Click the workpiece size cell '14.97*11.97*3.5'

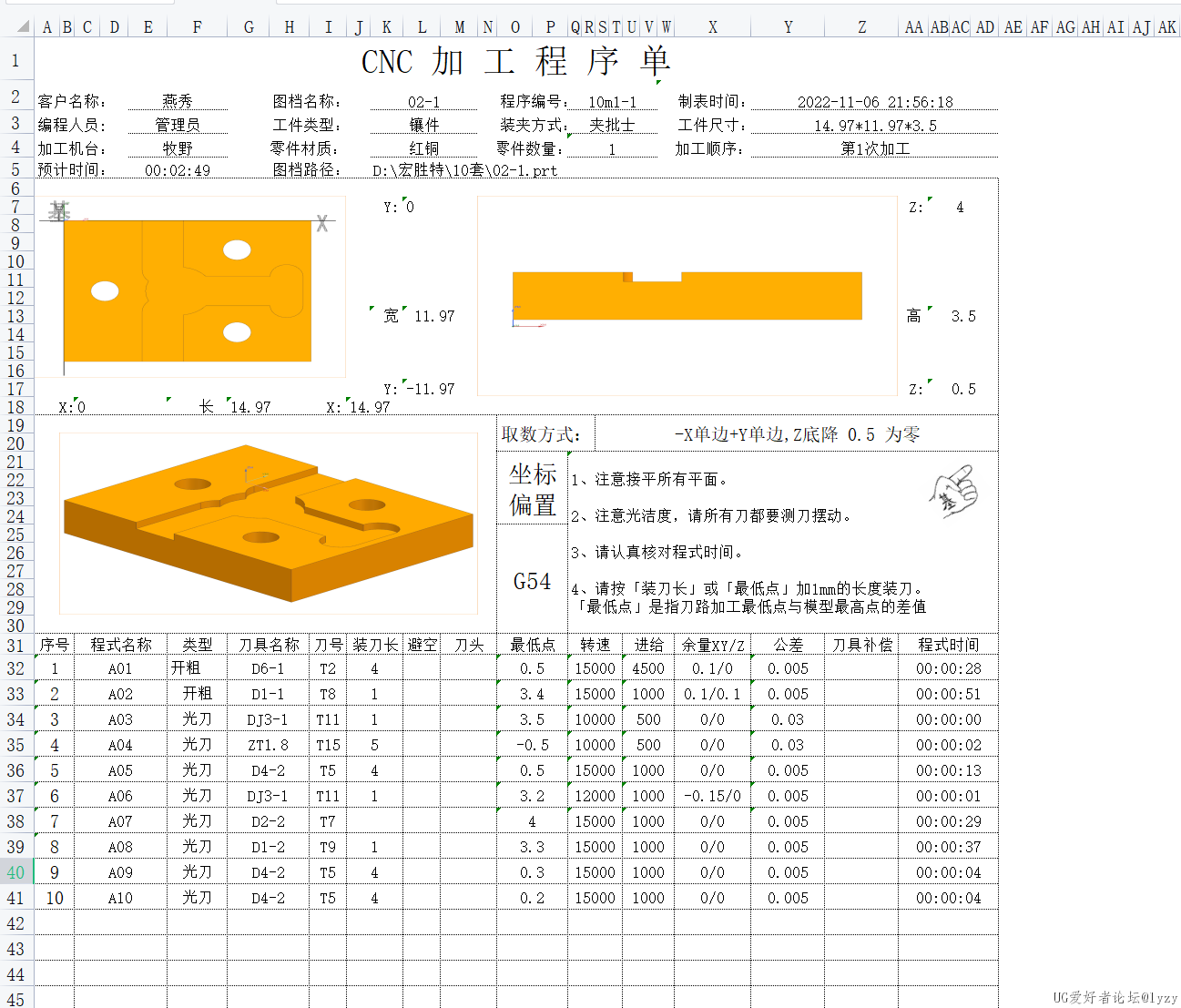pyautogui.click(x=875, y=126)
